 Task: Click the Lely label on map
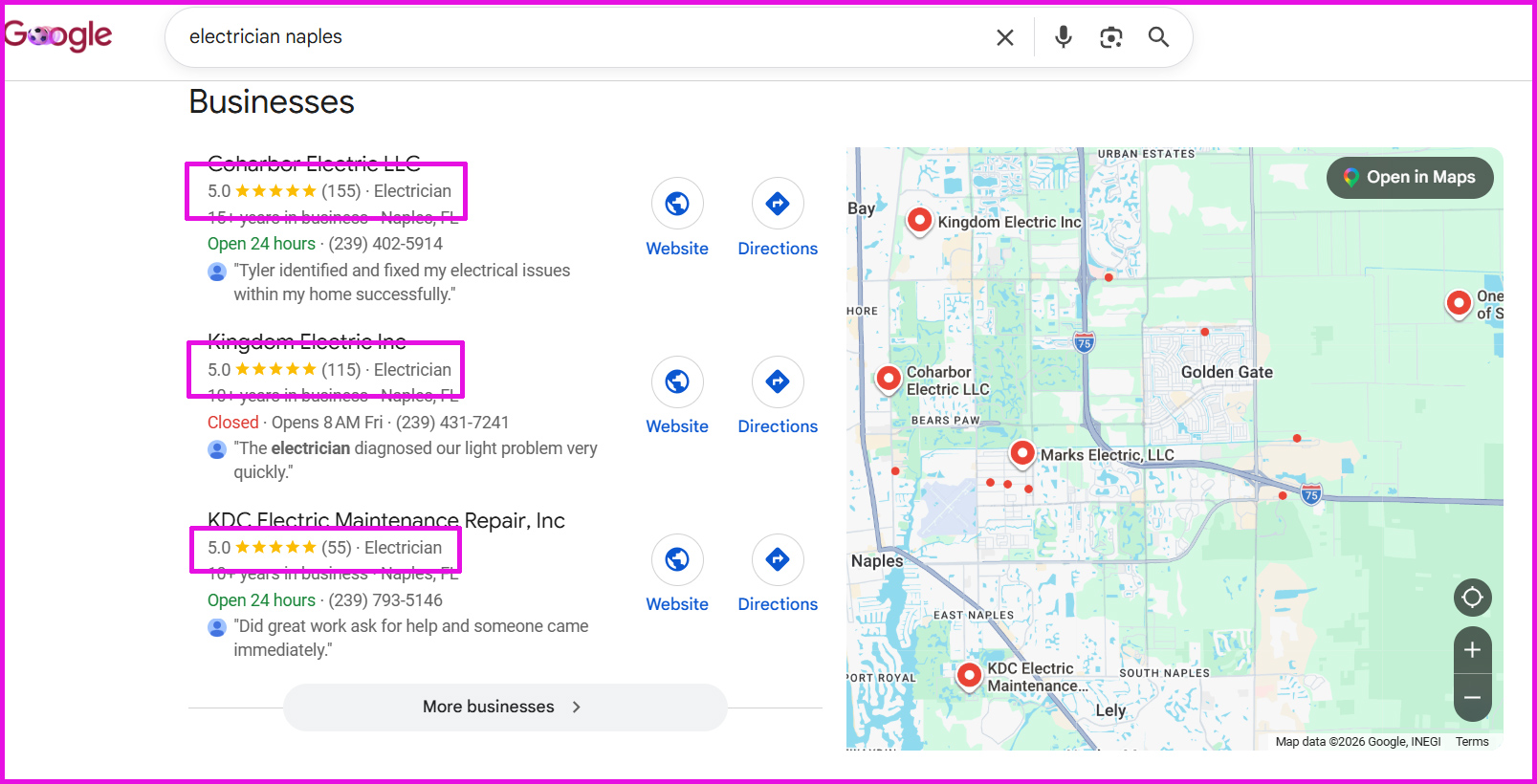[1110, 710]
